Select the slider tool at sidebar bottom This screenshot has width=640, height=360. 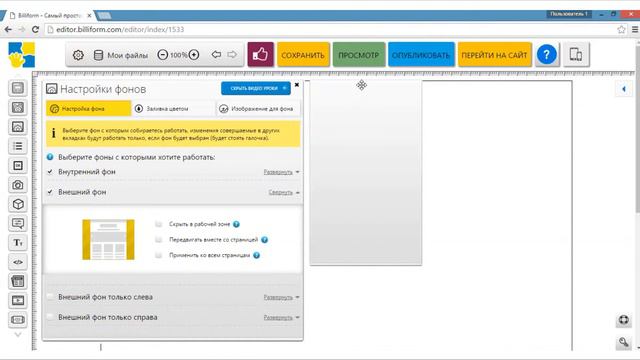click(x=18, y=320)
